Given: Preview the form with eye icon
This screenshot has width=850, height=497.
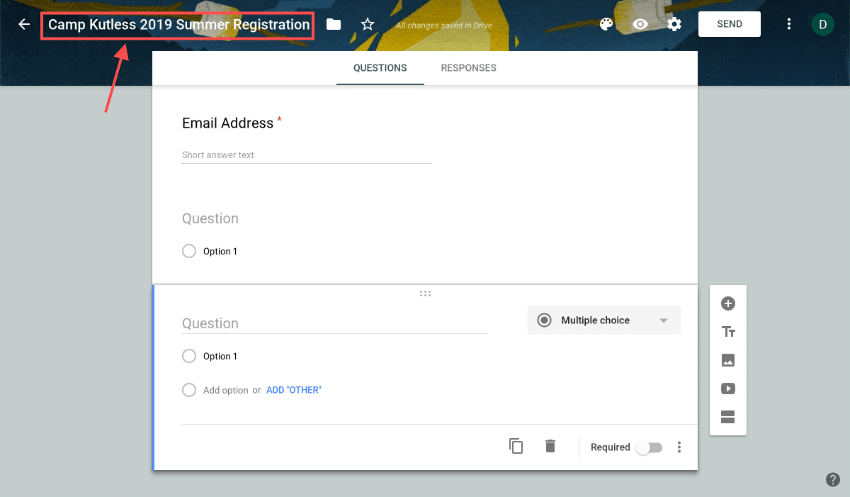Looking at the screenshot, I should point(640,24).
